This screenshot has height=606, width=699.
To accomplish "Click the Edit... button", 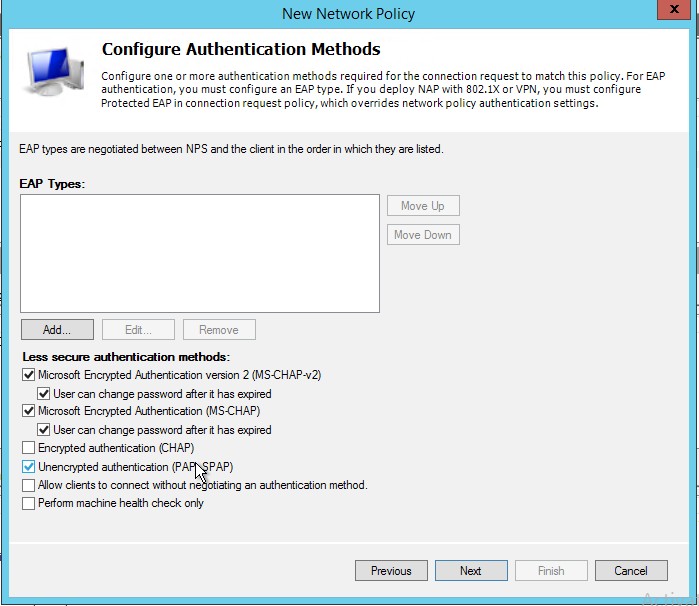I will [x=137, y=330].
